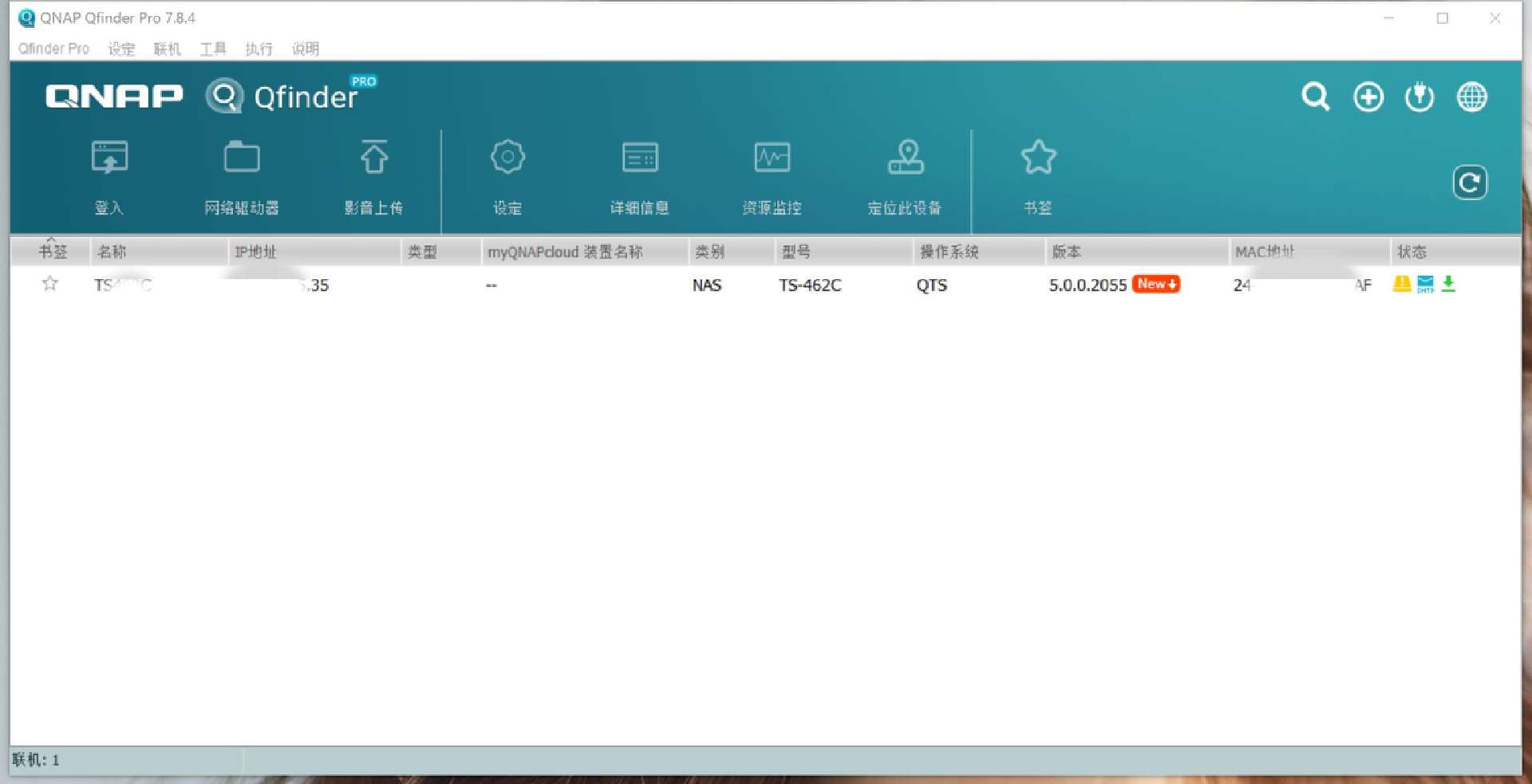Refresh the device list
1532x784 pixels.
point(1471,182)
